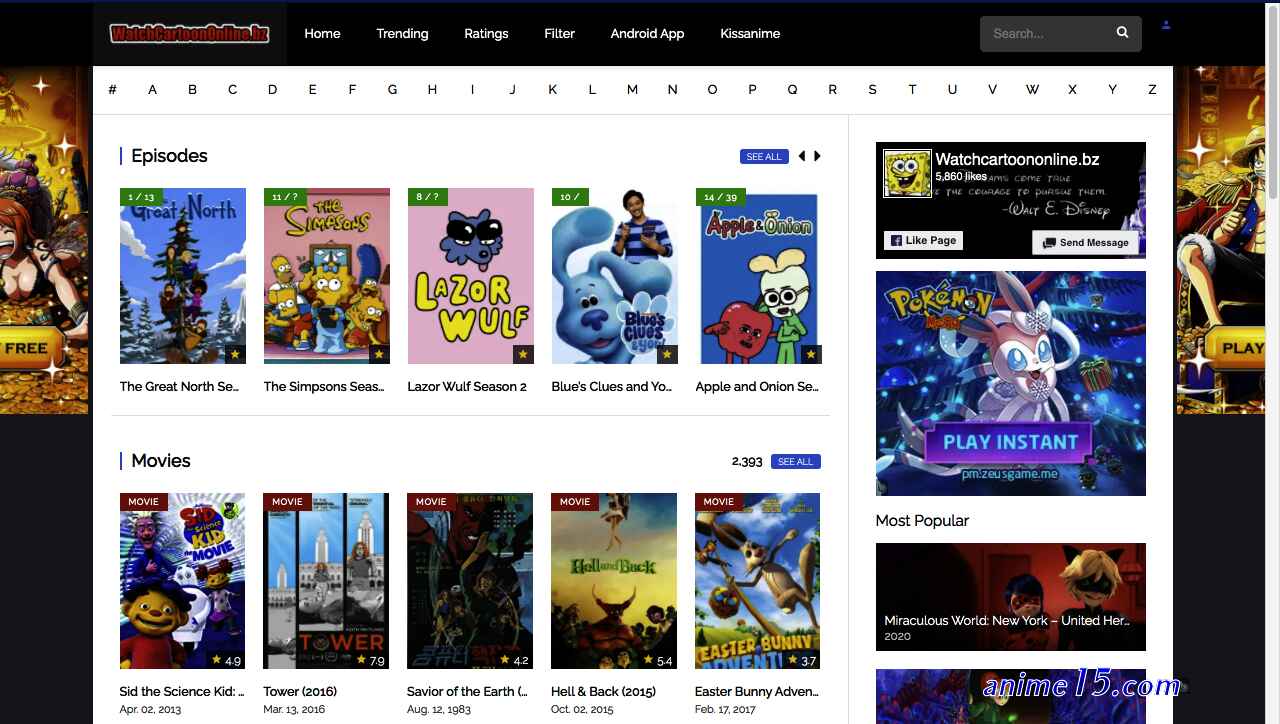The height and width of the screenshot is (724, 1280).
Task: Open Blue's Clues and You thumbnail
Action: pos(615,276)
